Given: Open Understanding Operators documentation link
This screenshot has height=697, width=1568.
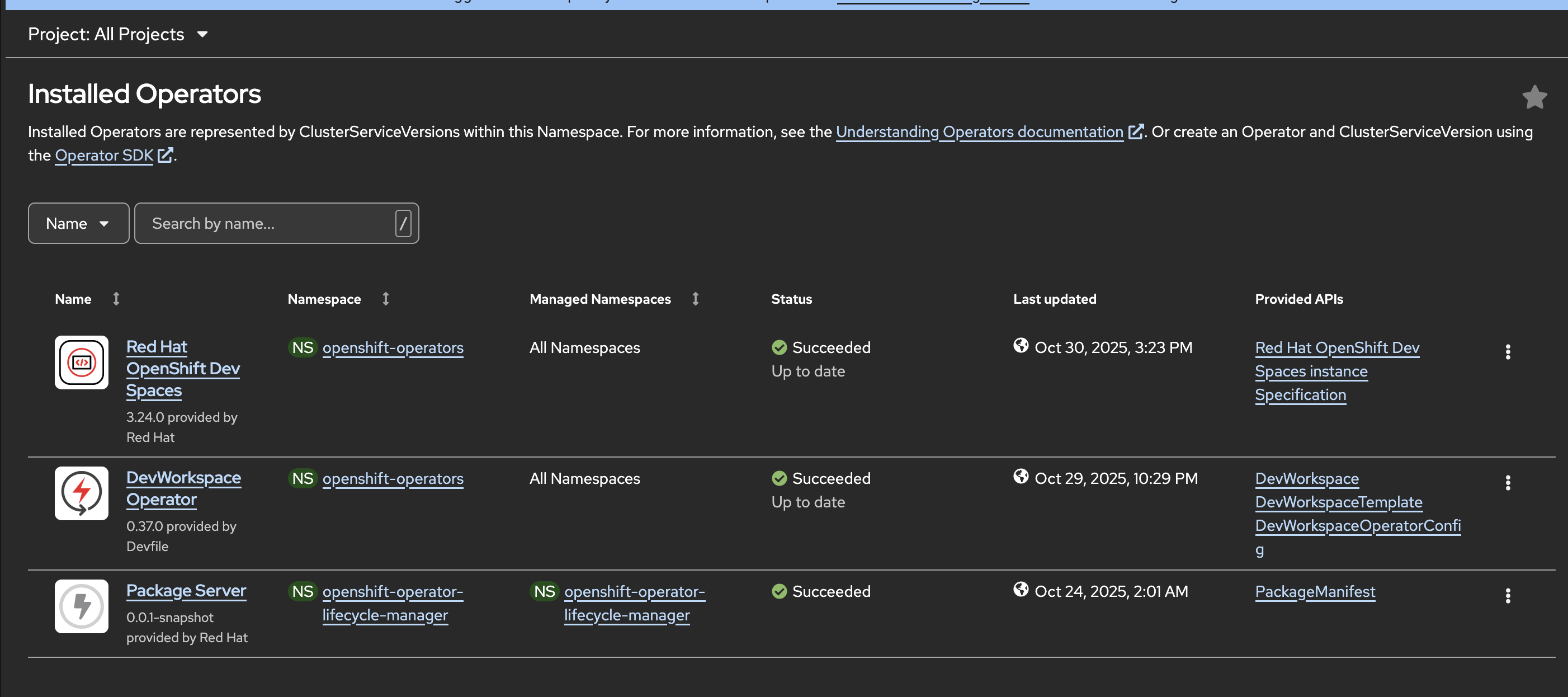Looking at the screenshot, I should (x=979, y=132).
